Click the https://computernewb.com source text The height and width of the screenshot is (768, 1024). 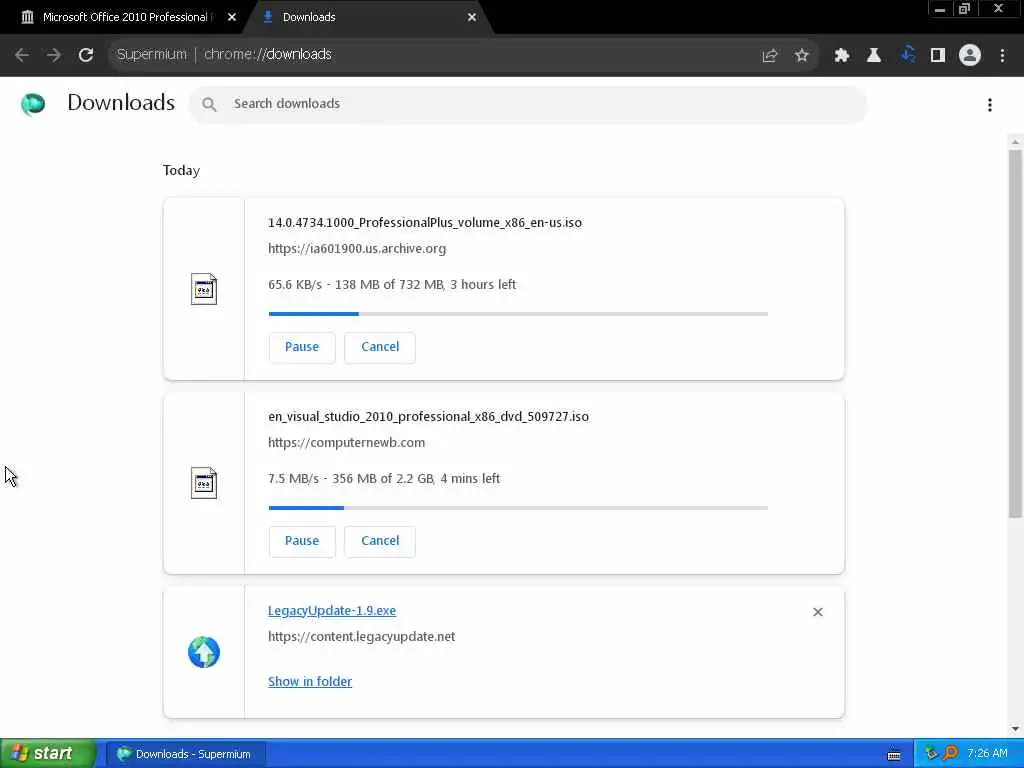[346, 443]
